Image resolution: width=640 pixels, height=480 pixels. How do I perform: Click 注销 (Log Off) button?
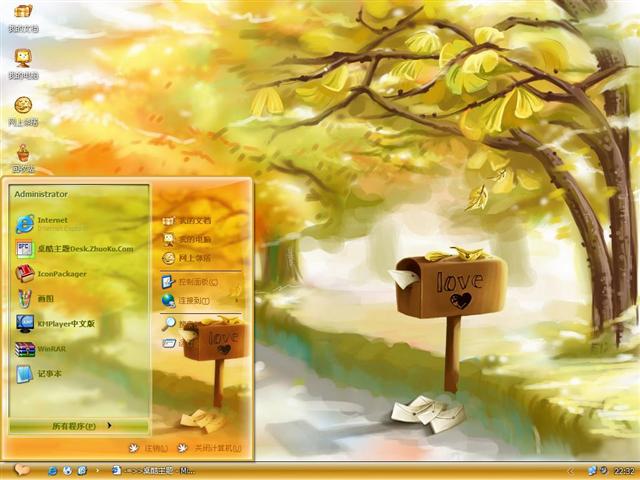pyautogui.click(x=149, y=448)
